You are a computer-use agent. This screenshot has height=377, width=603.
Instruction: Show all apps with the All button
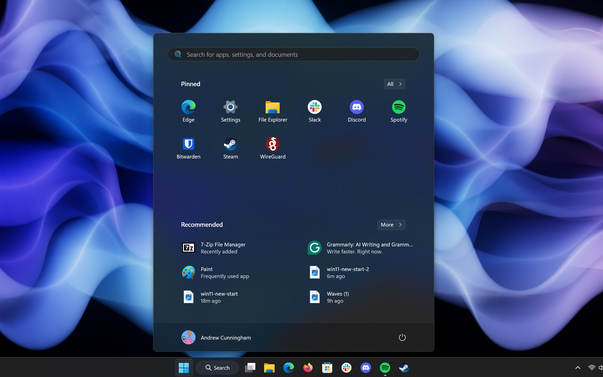pos(394,84)
